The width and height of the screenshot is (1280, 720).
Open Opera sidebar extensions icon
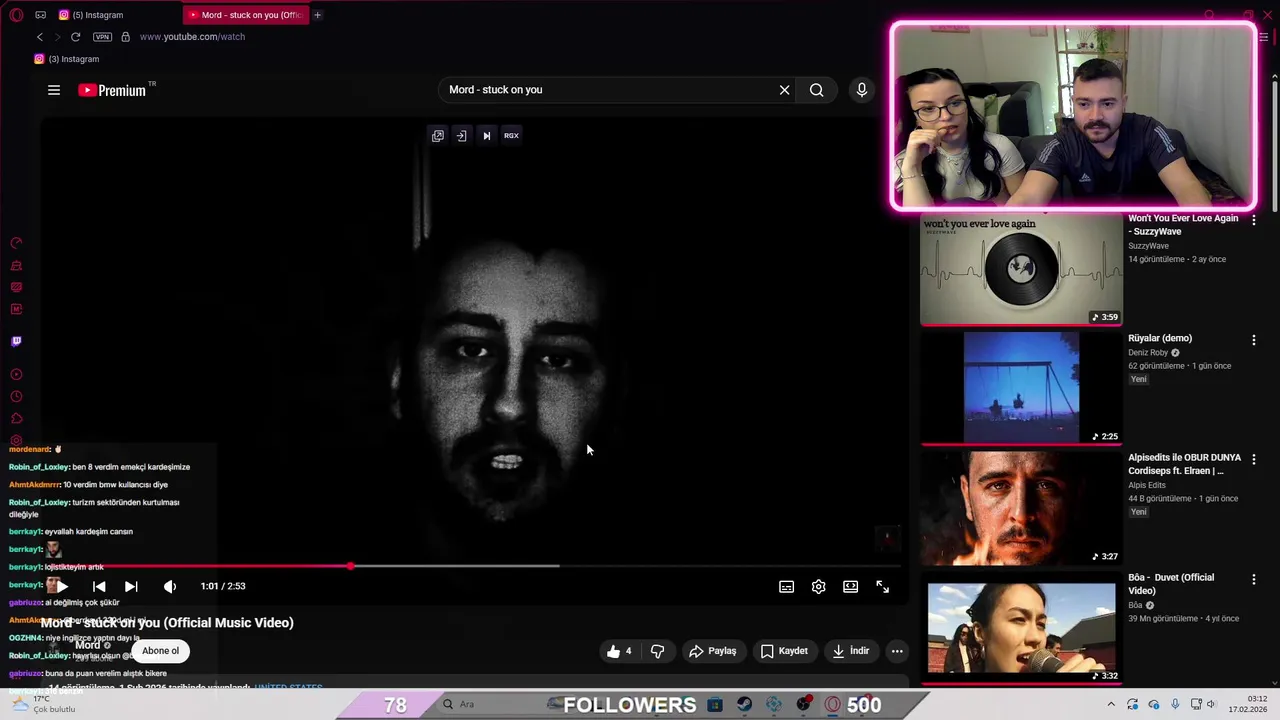[x=16, y=419]
